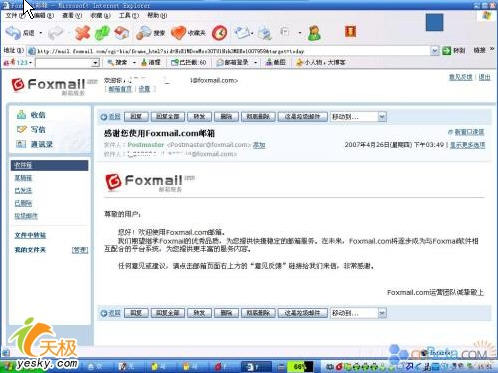Click the top 彻底删除 button
Screen dimensions: 498x373
pos(258,117)
